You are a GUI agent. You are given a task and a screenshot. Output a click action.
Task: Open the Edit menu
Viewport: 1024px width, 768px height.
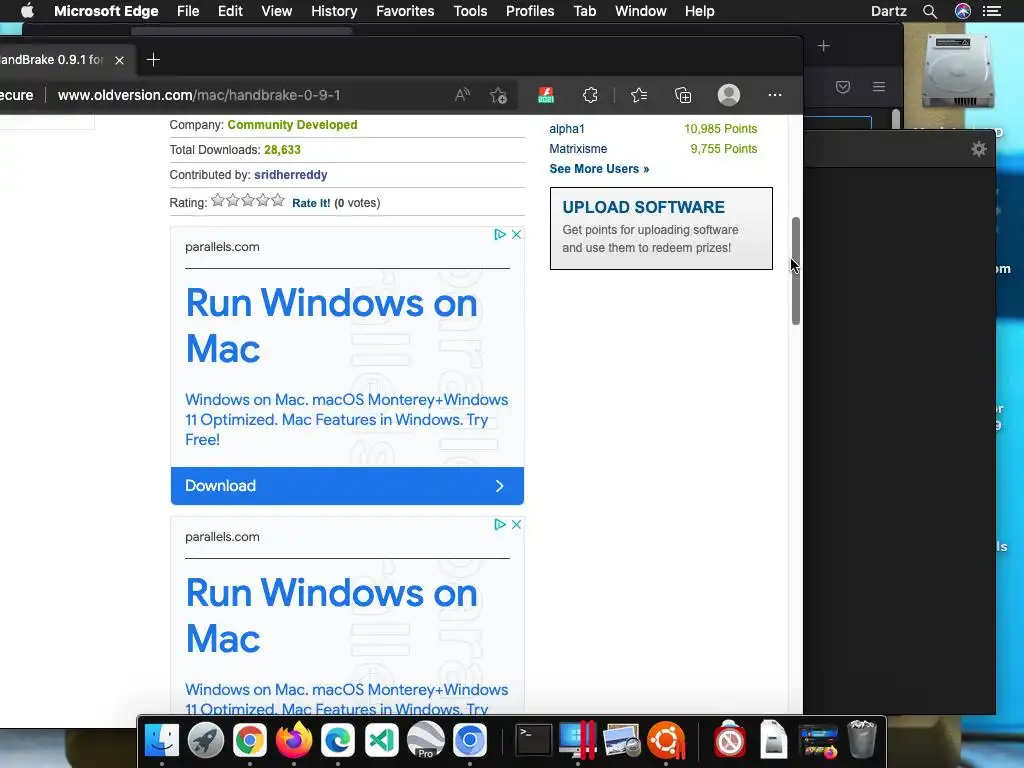point(230,11)
